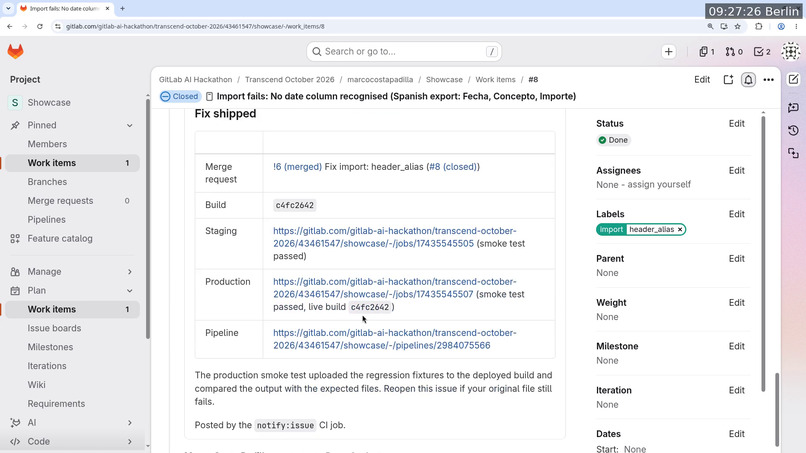
Task: Click the create new plus icon
Action: [668, 51]
